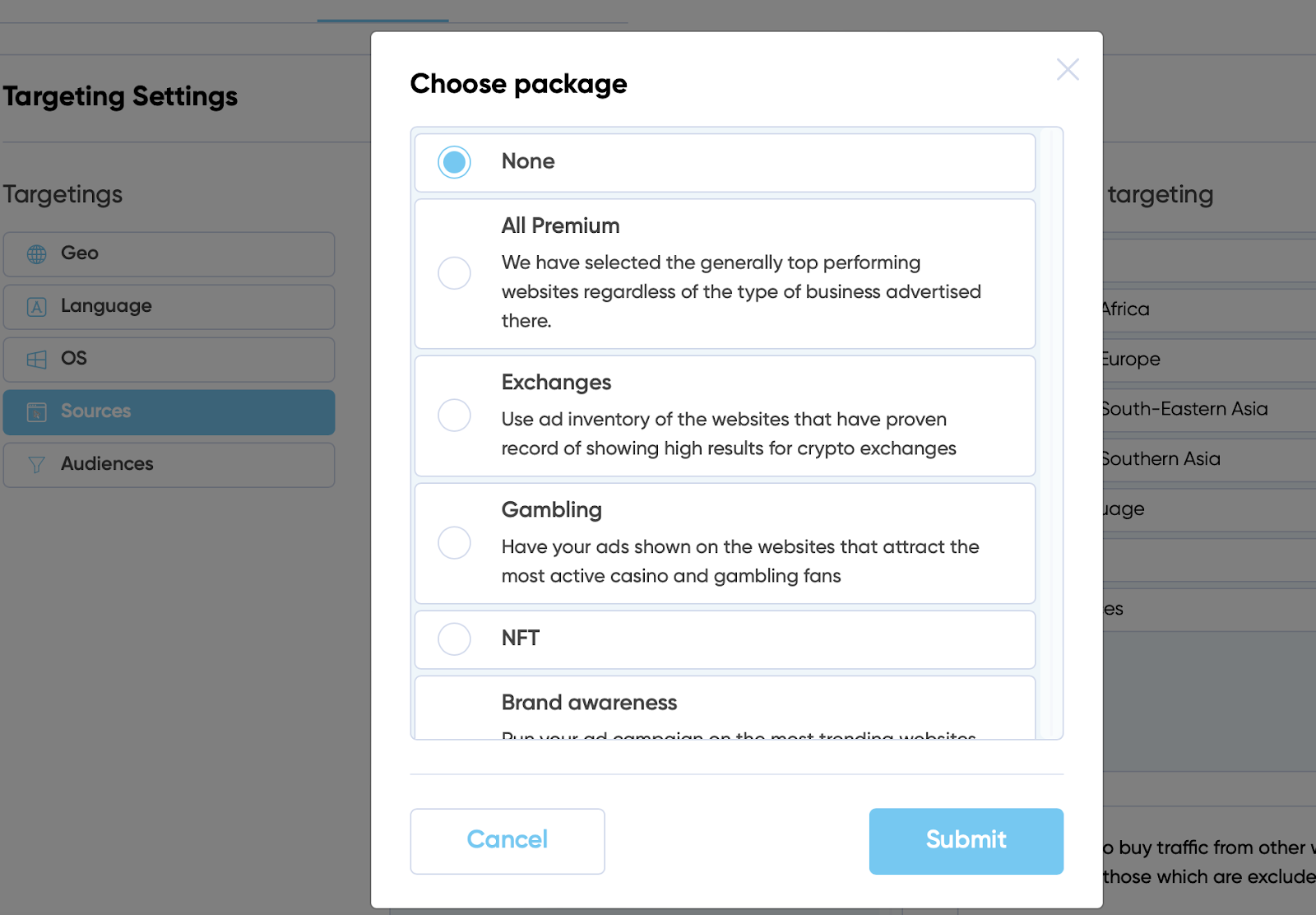Image resolution: width=1316 pixels, height=915 pixels.
Task: Select the None radio button
Action: click(x=454, y=162)
